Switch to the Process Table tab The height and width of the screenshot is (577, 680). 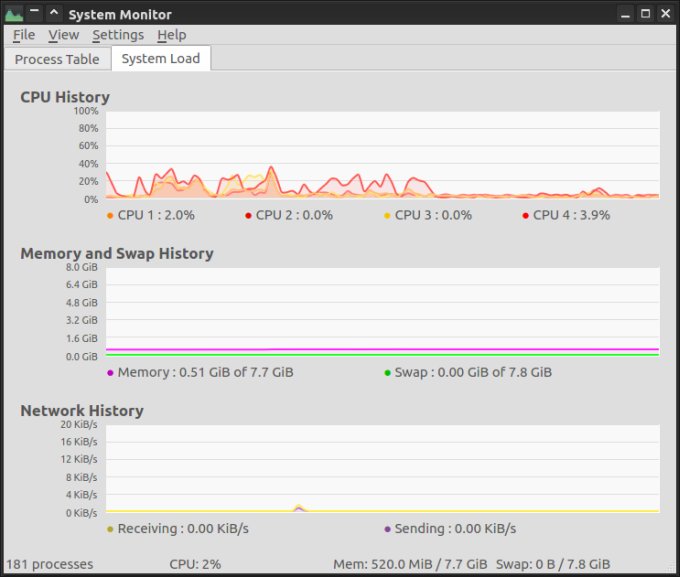(57, 59)
